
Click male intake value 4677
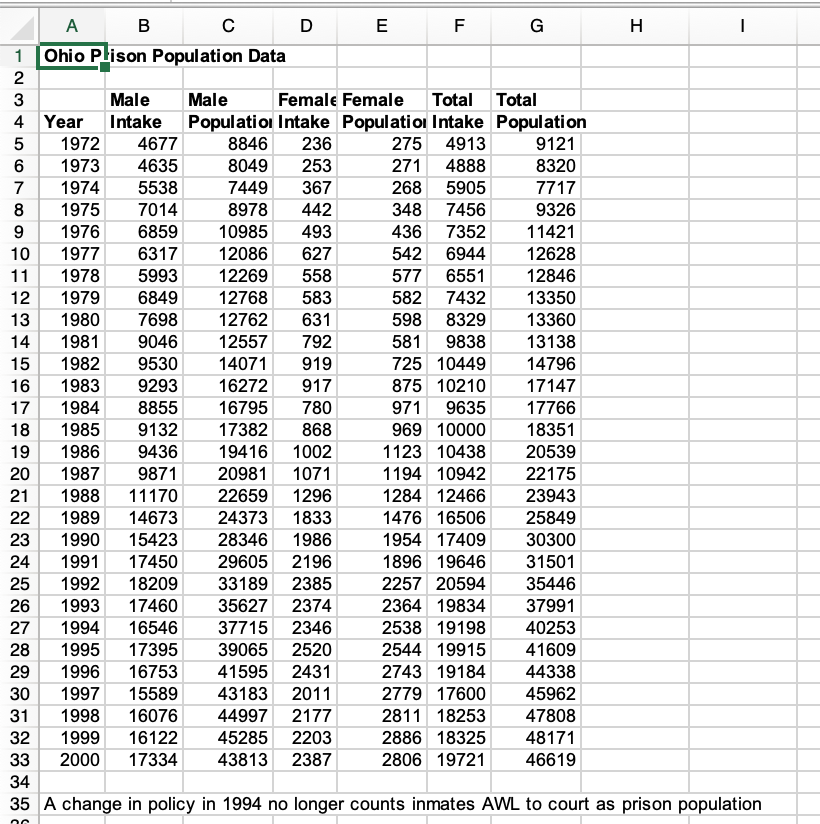click(144, 144)
